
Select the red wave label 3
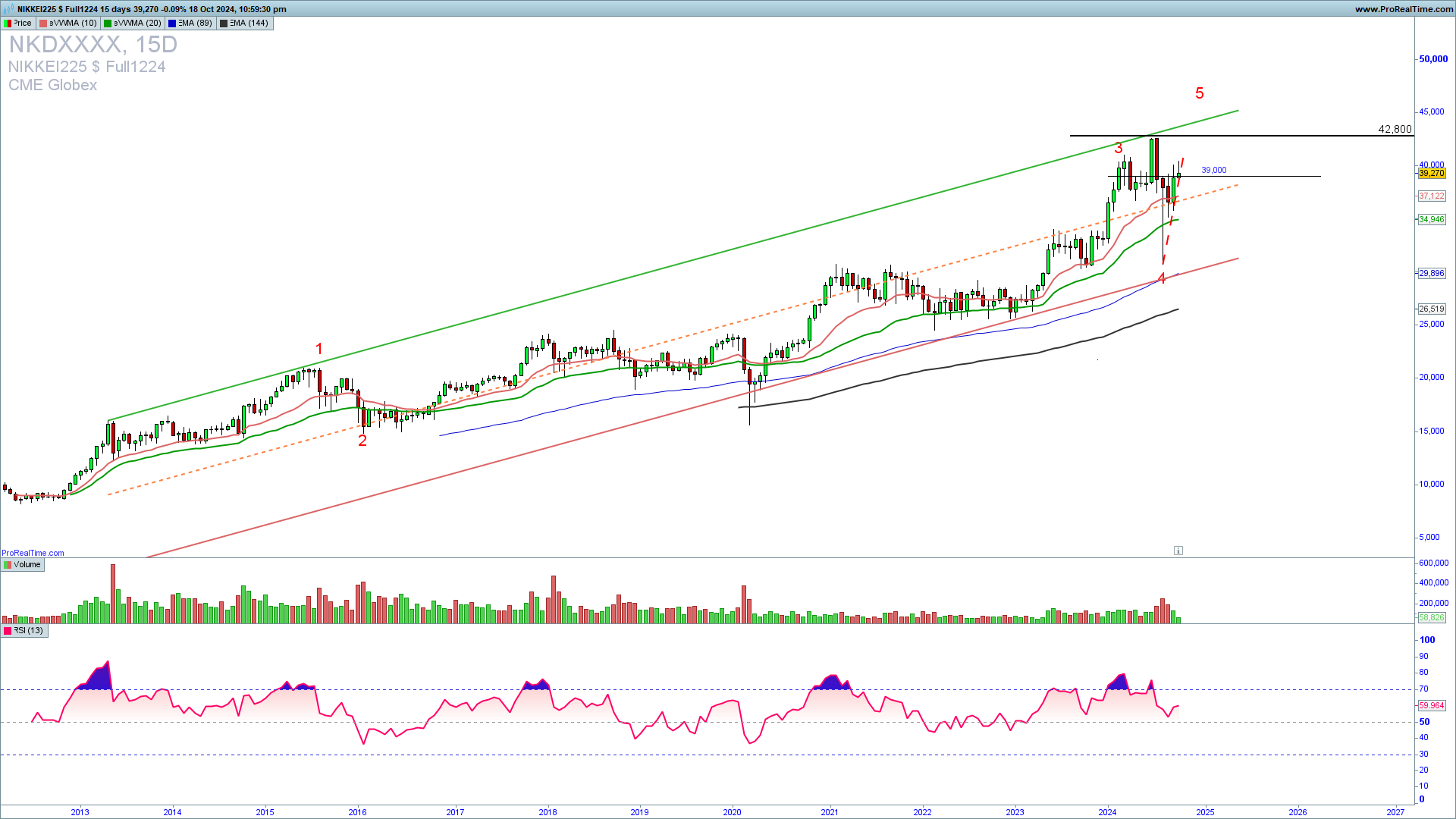coord(1119,148)
